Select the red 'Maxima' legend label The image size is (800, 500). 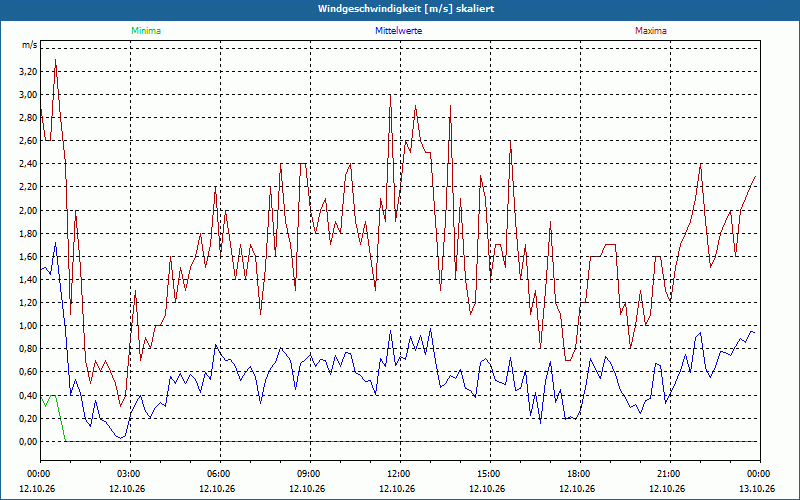pos(651,31)
